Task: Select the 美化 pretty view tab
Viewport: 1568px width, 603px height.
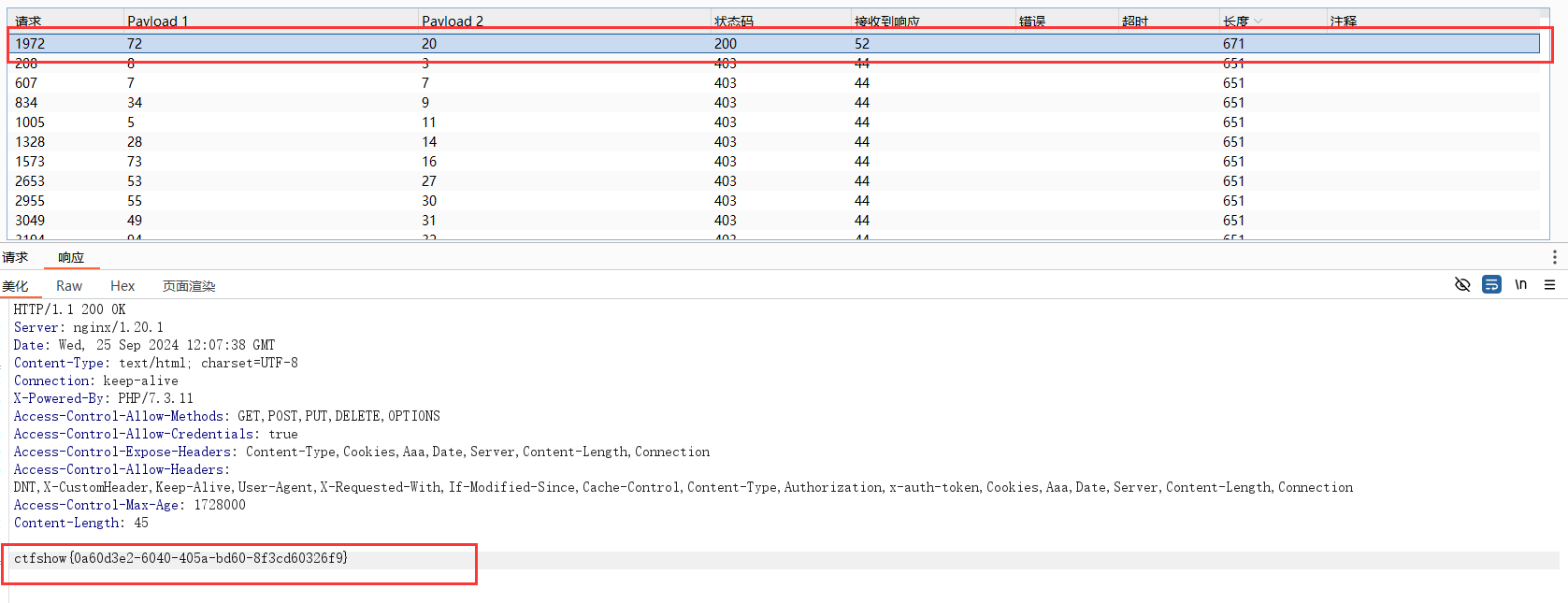Action: coord(15,286)
